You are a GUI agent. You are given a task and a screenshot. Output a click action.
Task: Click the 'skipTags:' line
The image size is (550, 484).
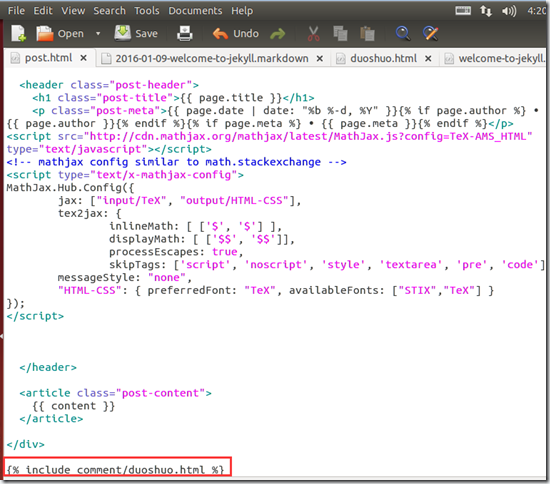point(327,264)
